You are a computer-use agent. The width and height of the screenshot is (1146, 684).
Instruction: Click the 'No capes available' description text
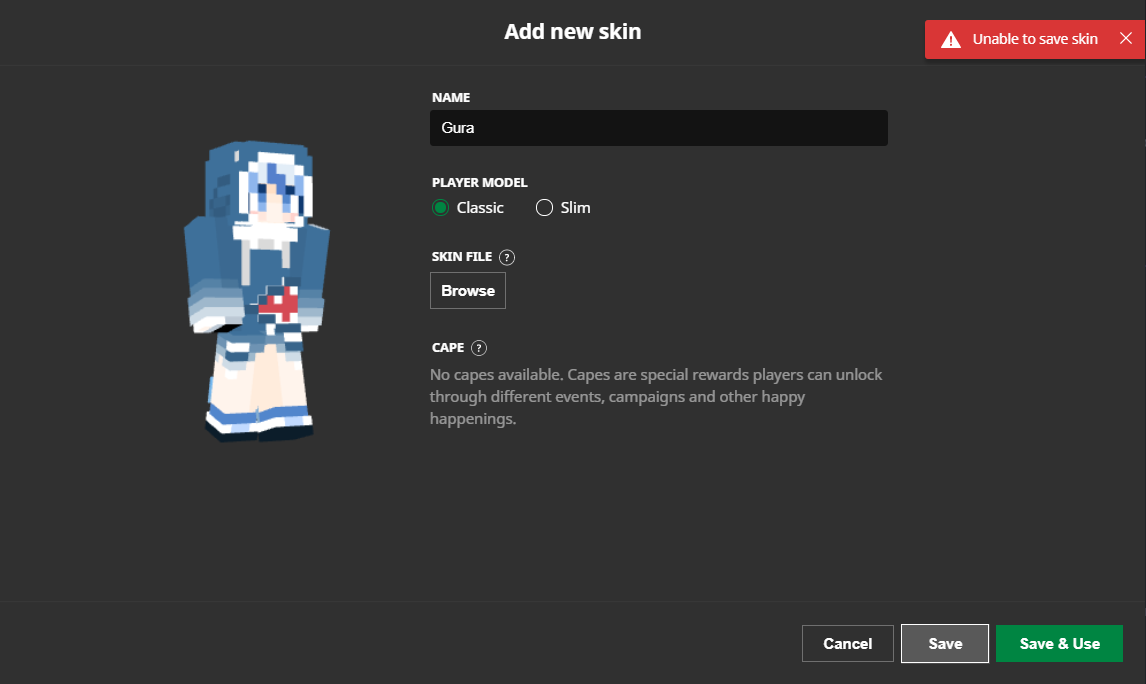coord(656,396)
